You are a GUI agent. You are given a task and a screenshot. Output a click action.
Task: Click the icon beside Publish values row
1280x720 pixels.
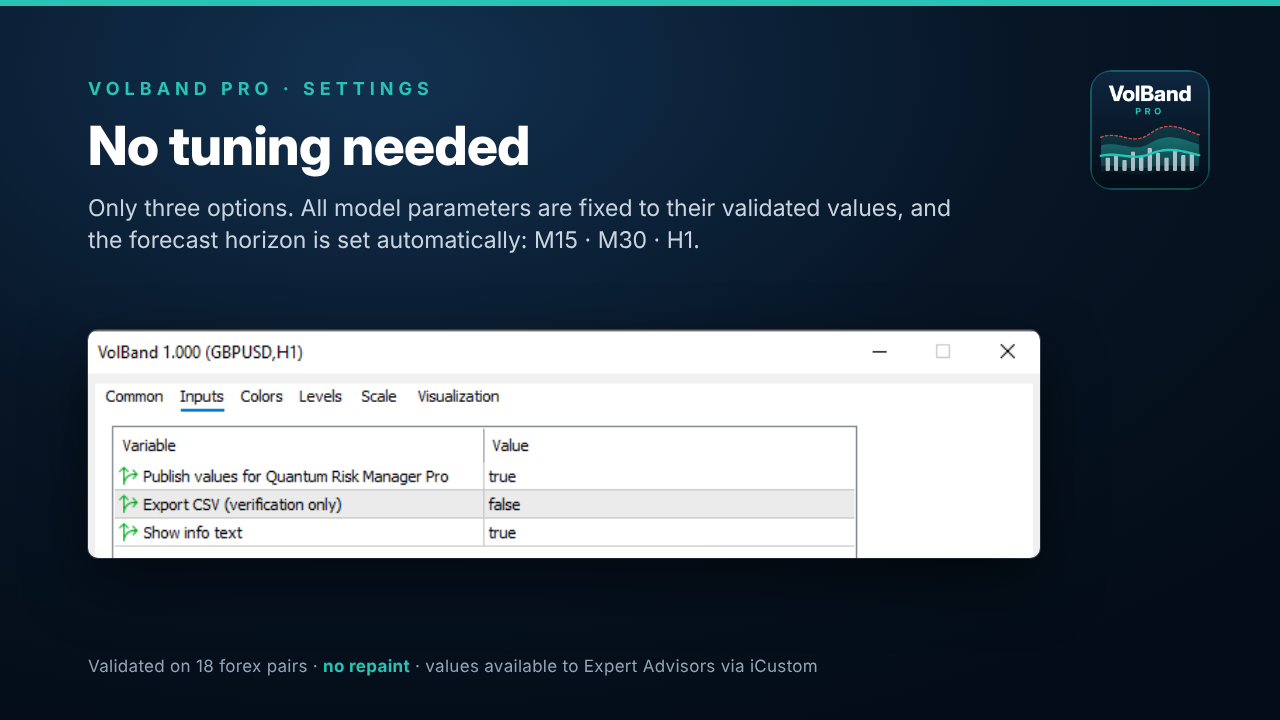tap(129, 476)
